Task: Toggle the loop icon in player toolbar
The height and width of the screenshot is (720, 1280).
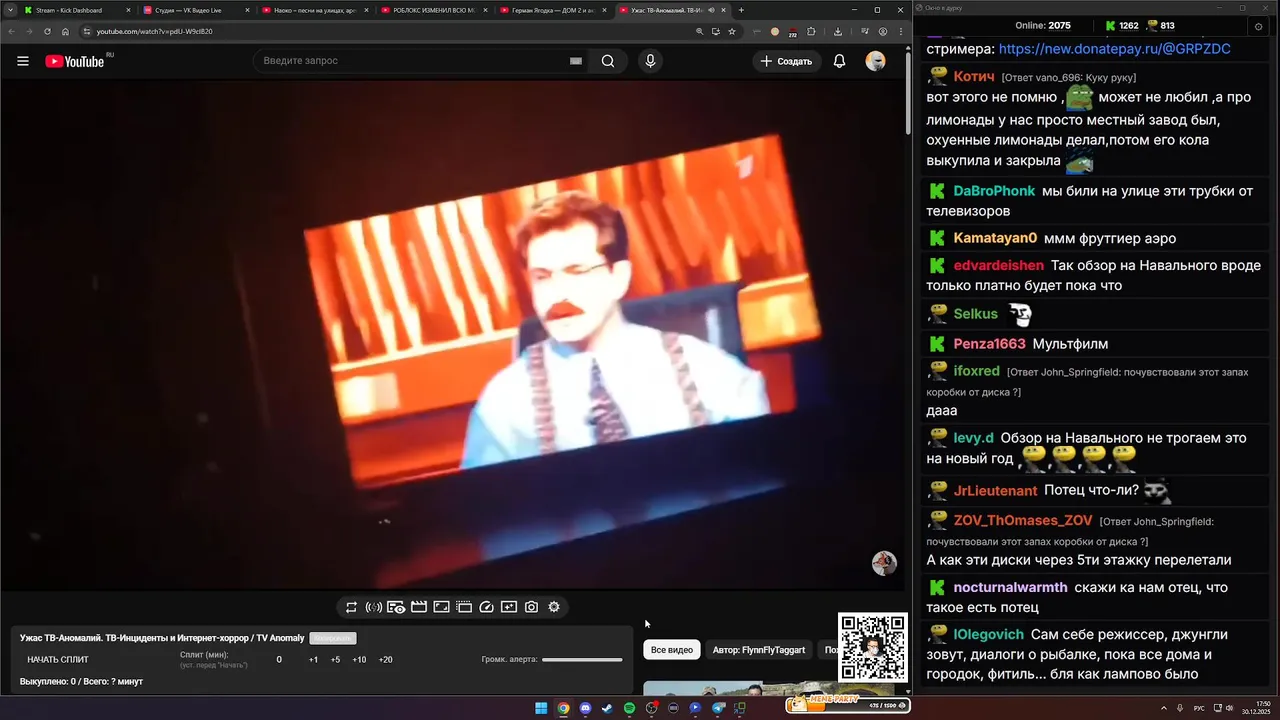Action: pos(351,607)
